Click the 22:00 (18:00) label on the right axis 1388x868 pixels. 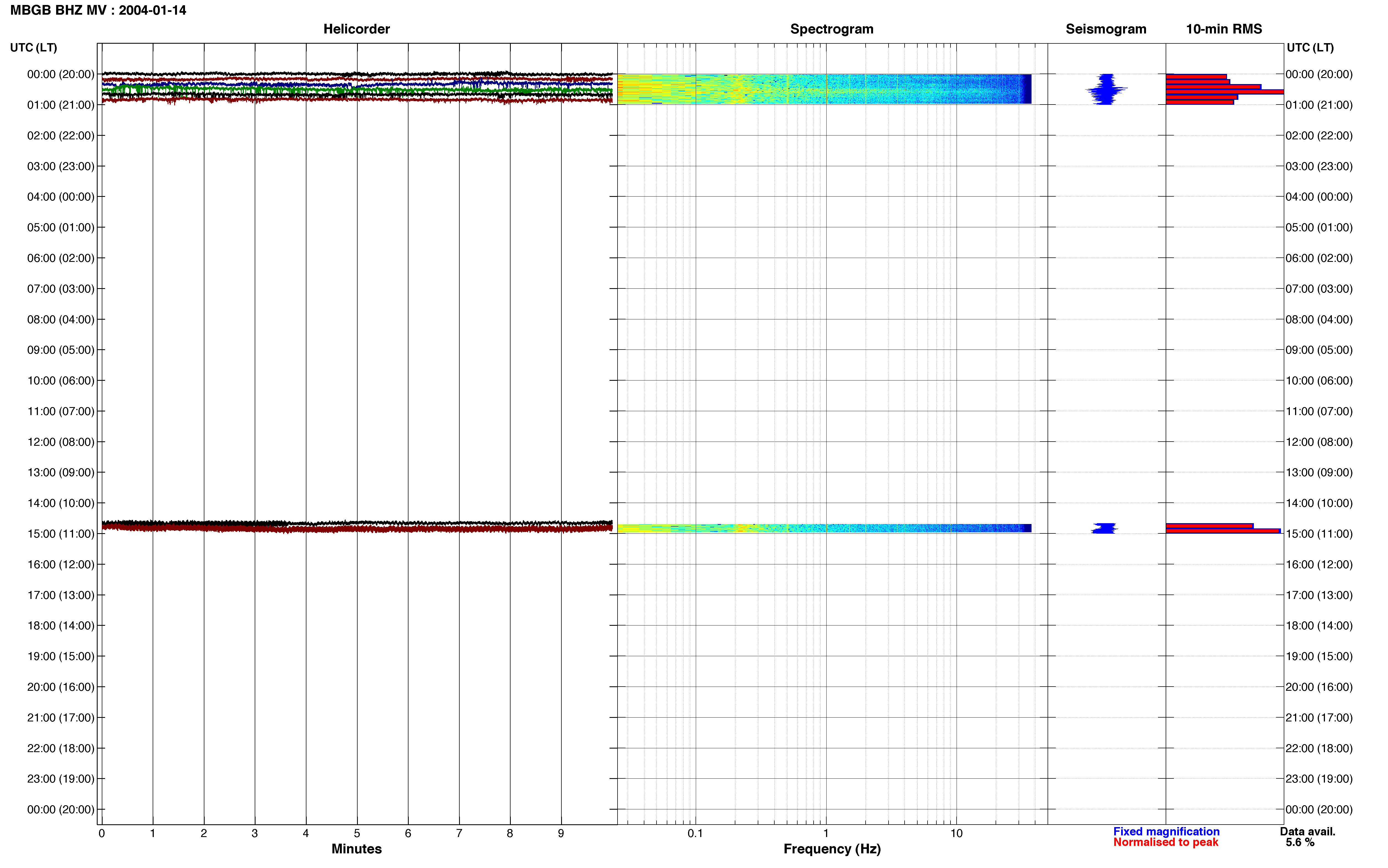pos(1319,748)
